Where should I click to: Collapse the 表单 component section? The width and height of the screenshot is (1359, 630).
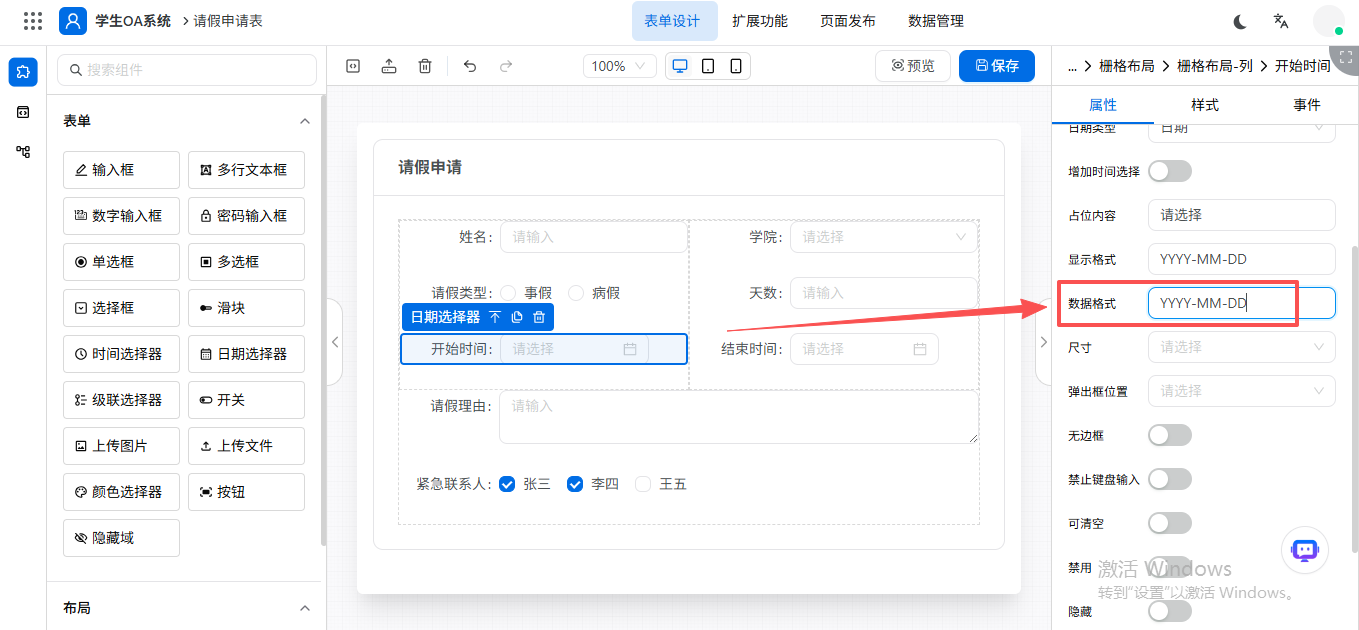(x=305, y=121)
